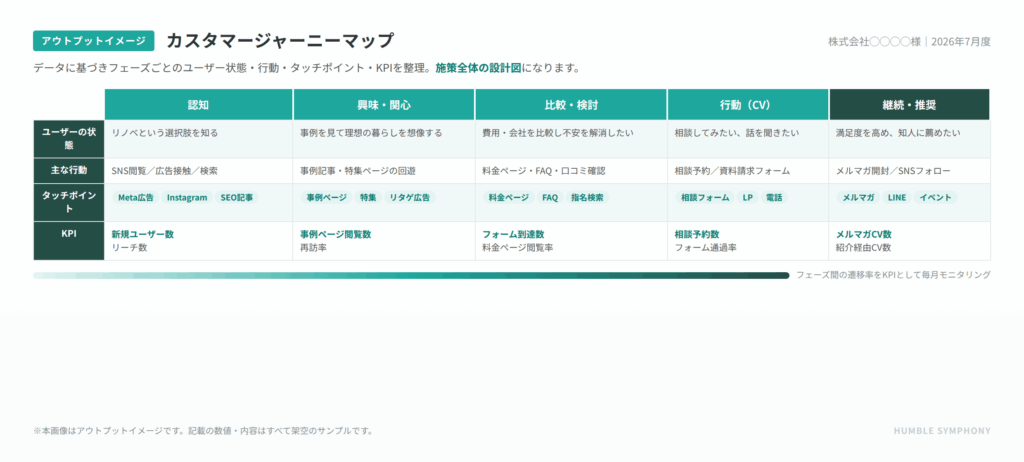Select the 認知 column header
Image resolution: width=1024 pixels, height=462 pixels.
click(199, 105)
